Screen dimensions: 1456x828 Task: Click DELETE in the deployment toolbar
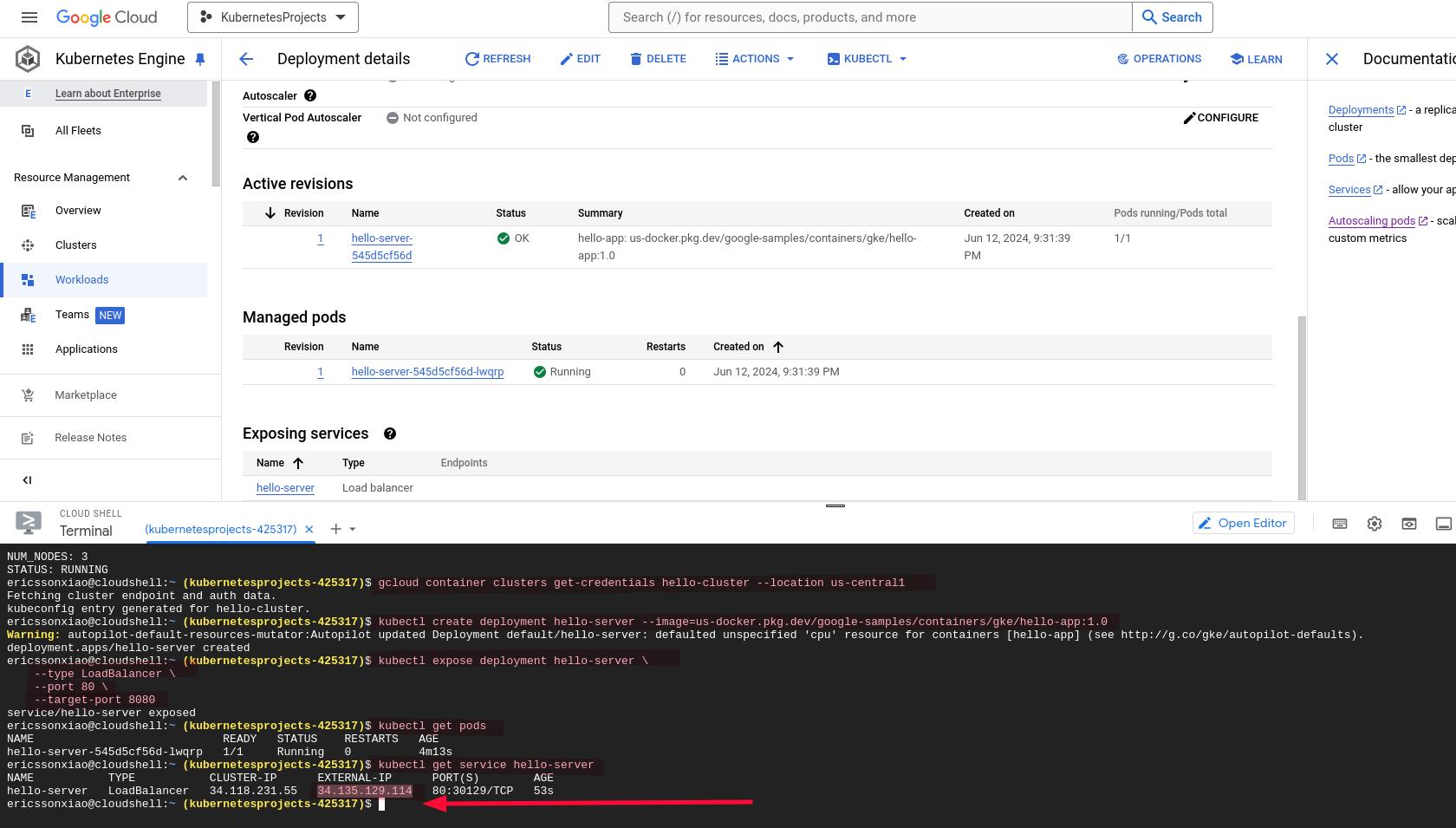pos(658,59)
